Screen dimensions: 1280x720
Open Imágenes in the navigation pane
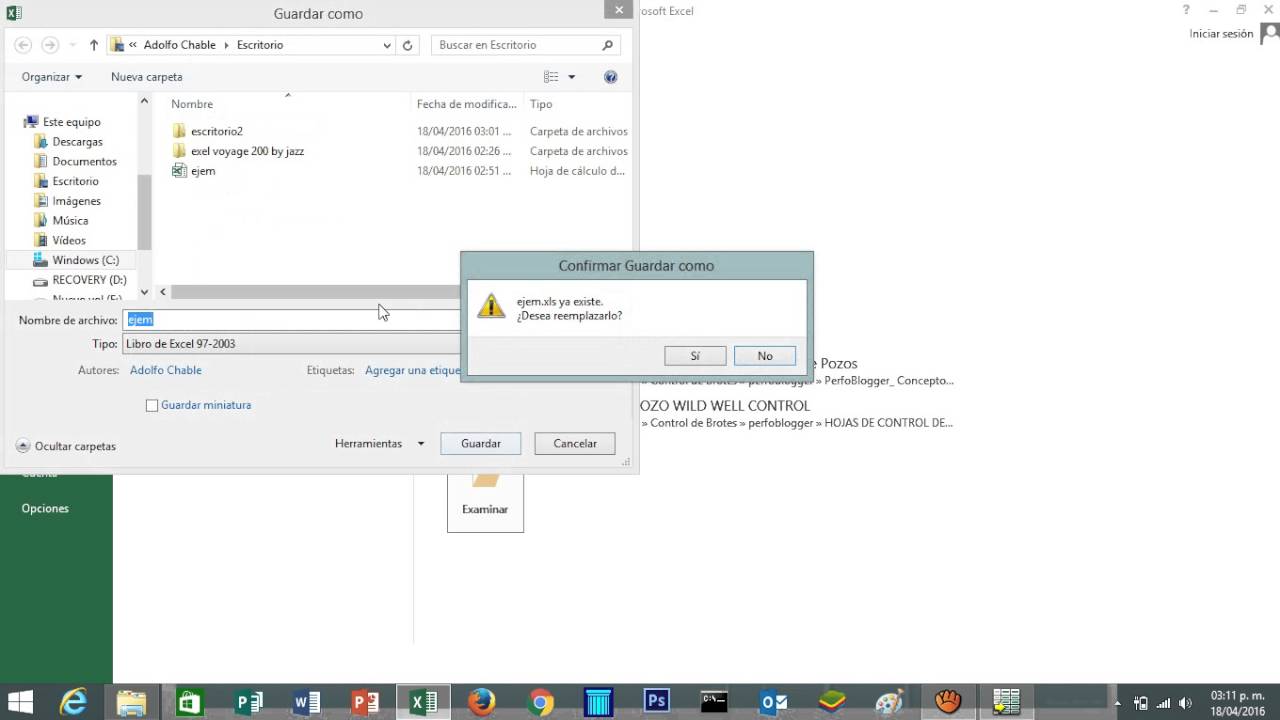[77, 201]
